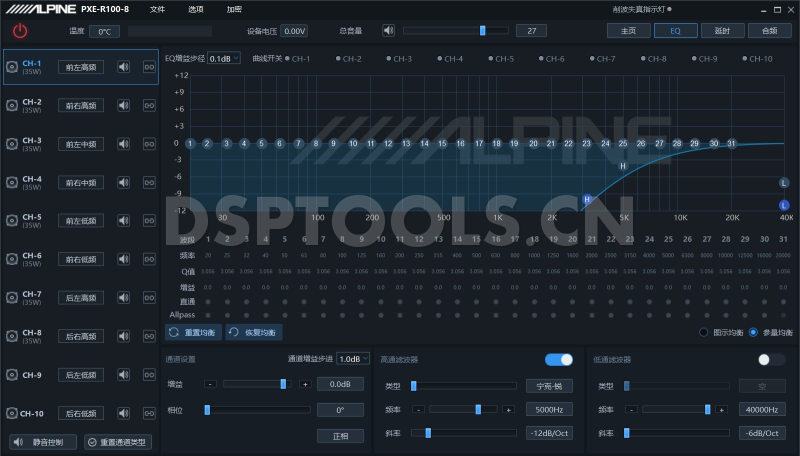The height and width of the screenshot is (456, 800).
Task: Click the link icon for CH-2
Action: click(149, 105)
